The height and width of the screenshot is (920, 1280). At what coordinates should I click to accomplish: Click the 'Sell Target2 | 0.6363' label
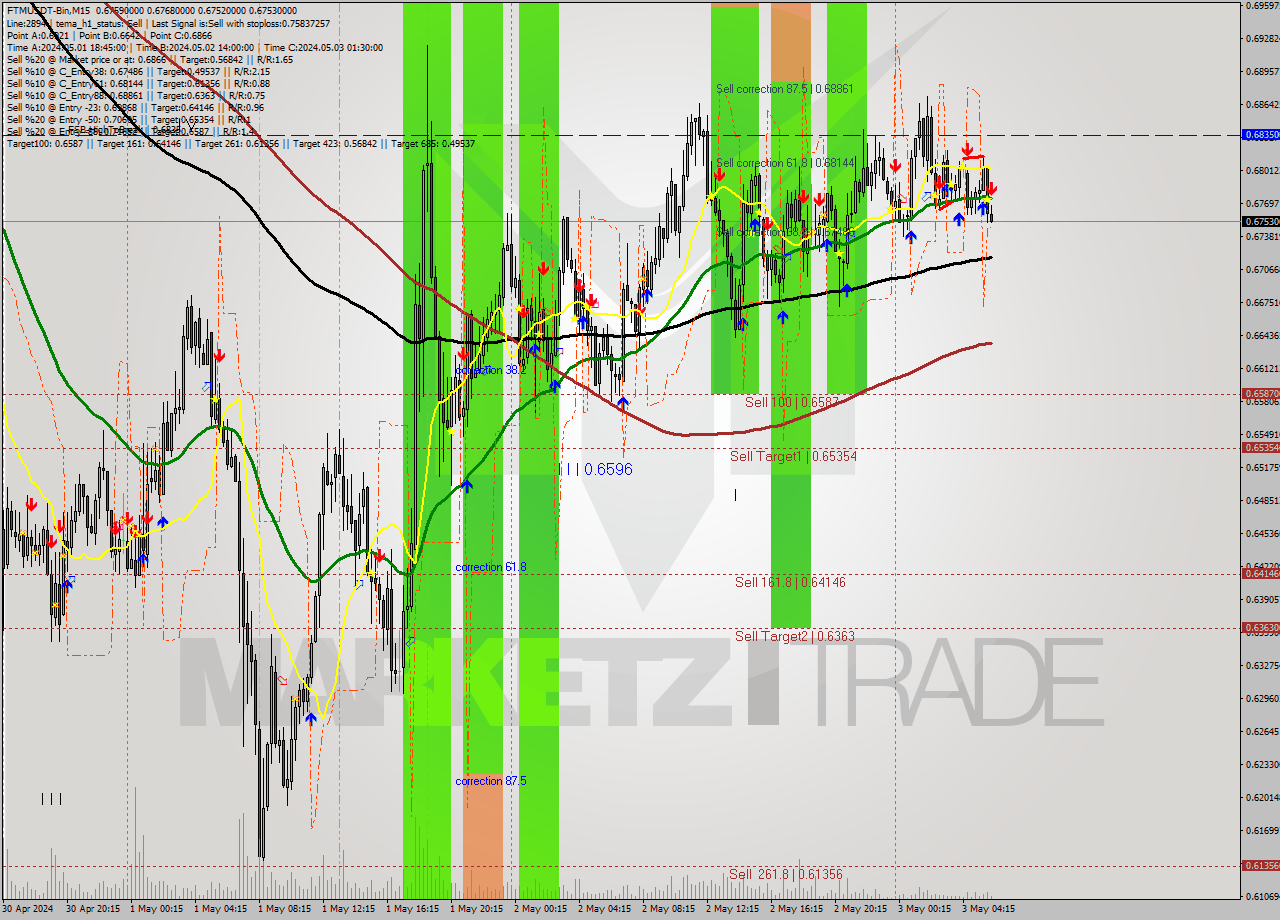(x=794, y=636)
